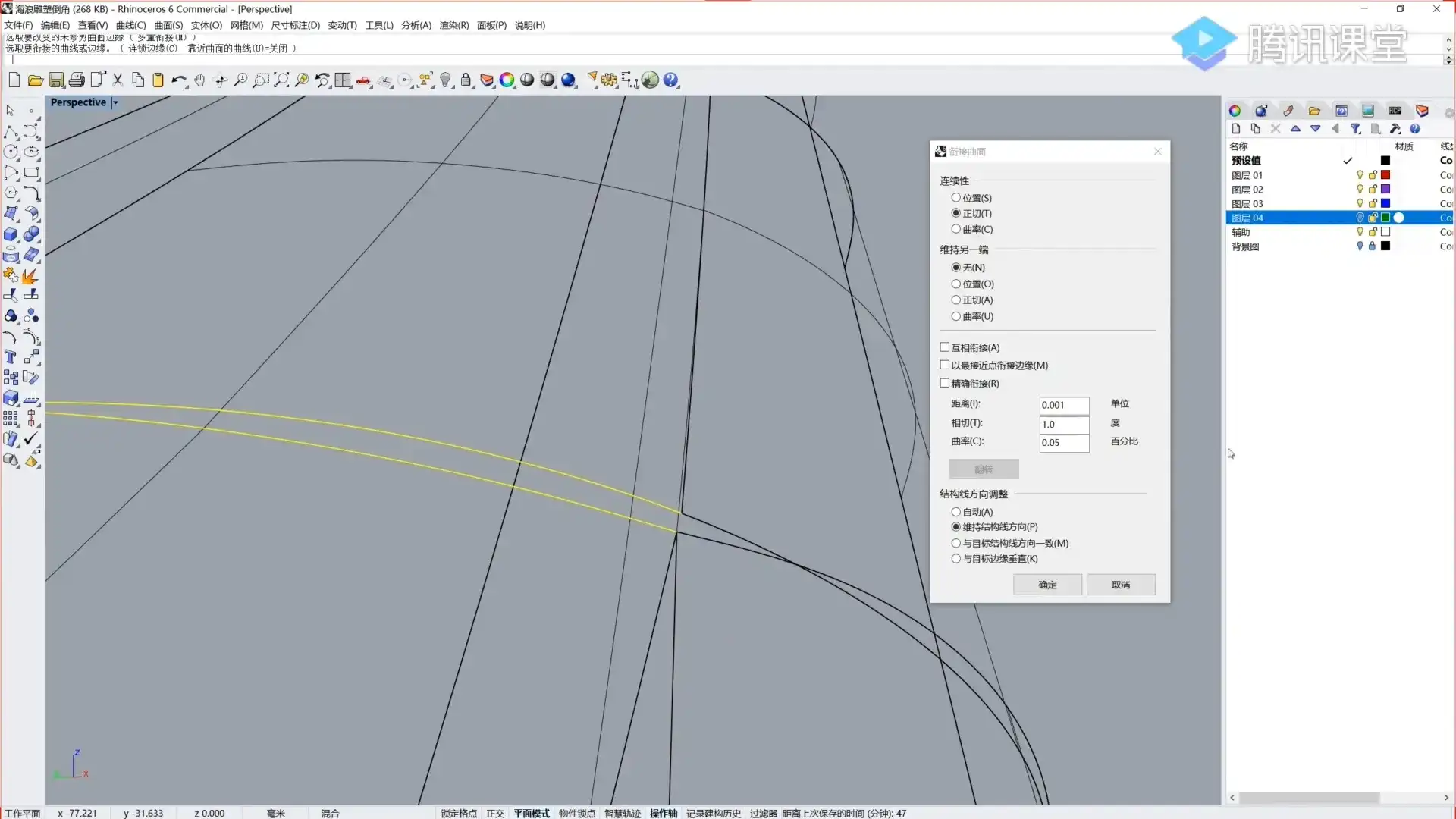Click the Undo arrow icon in toolbar
The image size is (1456, 819).
click(177, 80)
